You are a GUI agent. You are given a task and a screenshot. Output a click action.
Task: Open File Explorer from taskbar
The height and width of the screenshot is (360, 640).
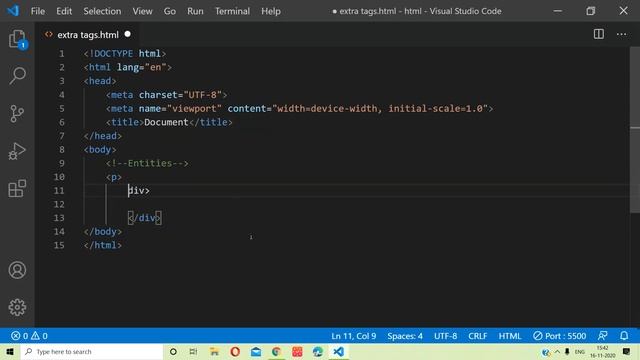[214, 351]
